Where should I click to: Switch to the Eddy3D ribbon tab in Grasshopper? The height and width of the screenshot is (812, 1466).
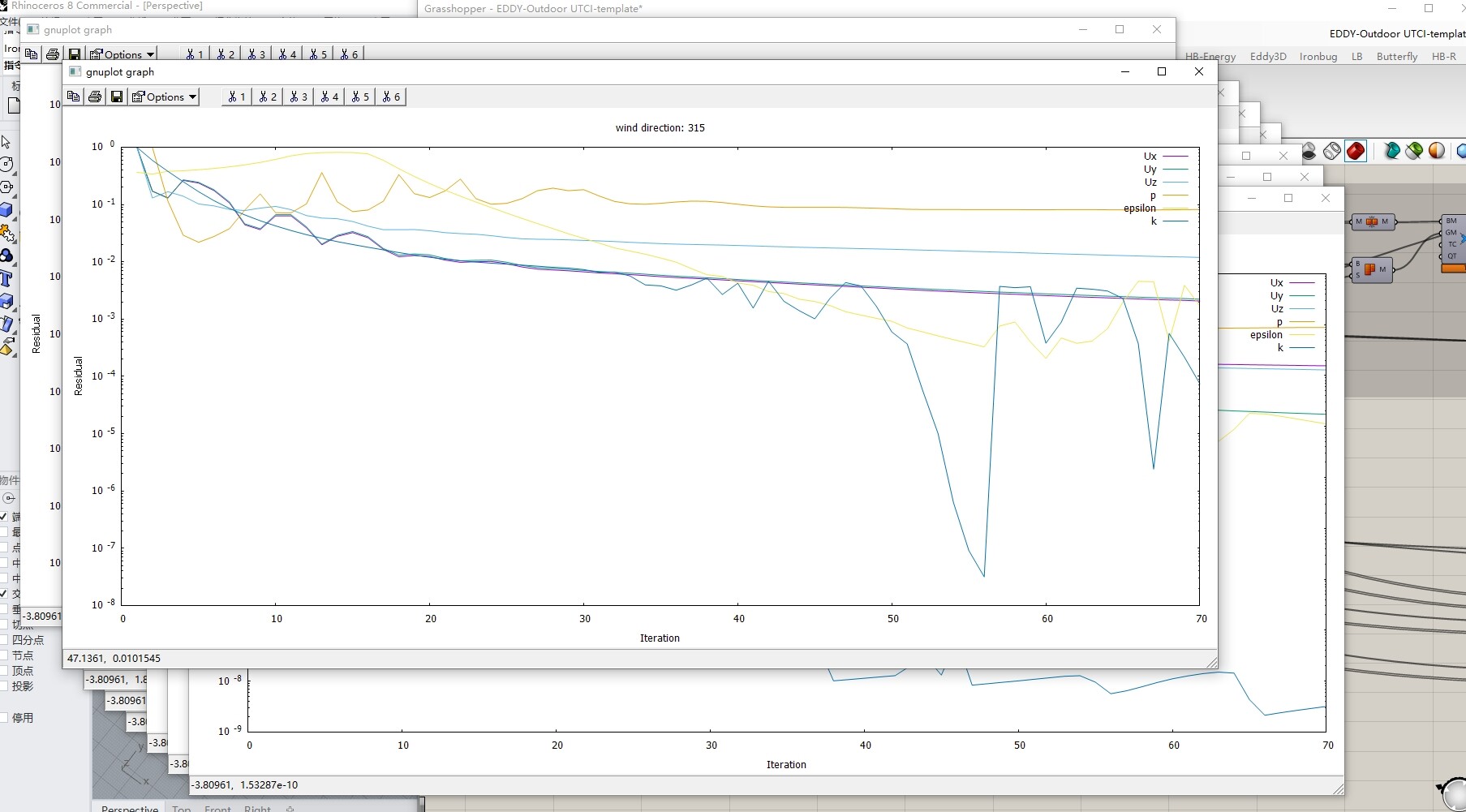(x=1267, y=57)
